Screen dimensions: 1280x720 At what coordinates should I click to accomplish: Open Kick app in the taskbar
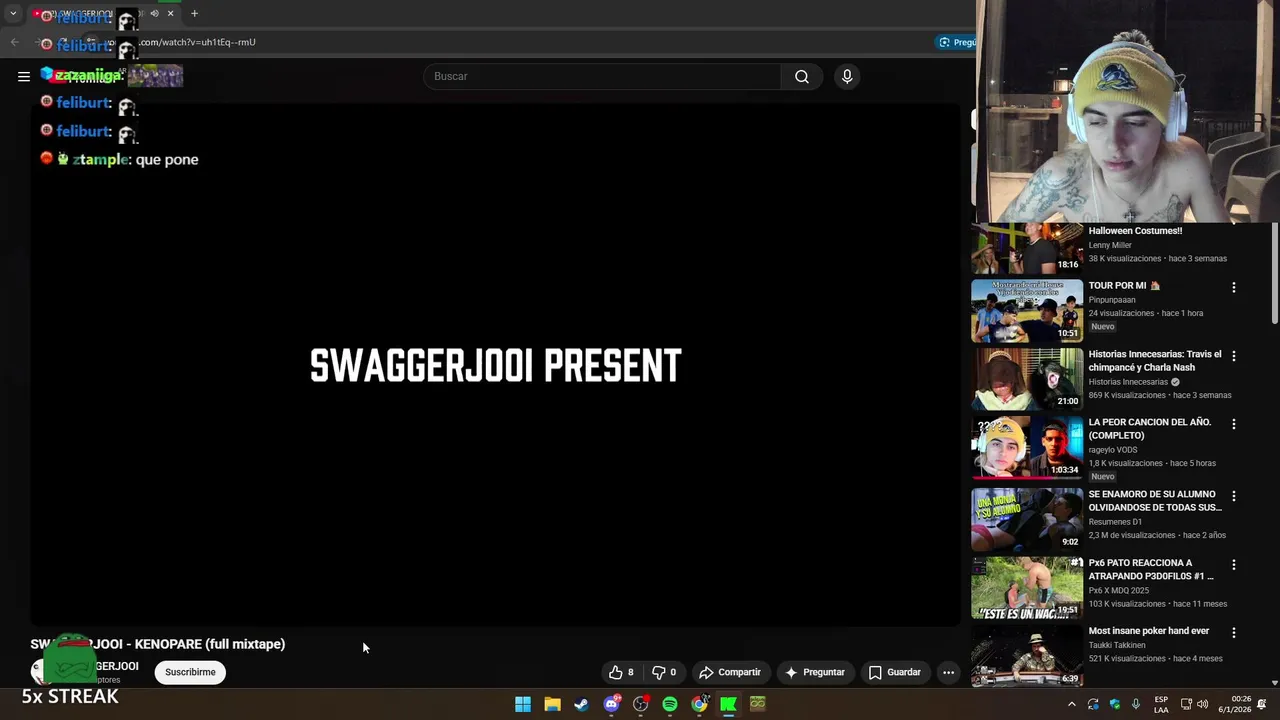coord(729,704)
